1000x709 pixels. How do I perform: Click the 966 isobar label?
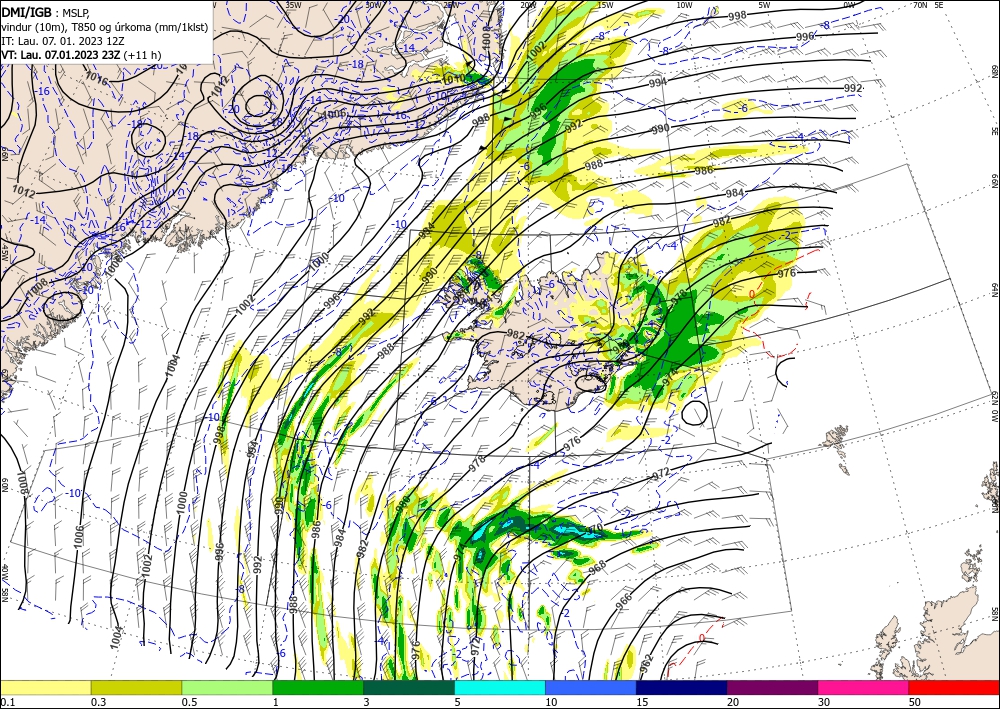[x=624, y=600]
